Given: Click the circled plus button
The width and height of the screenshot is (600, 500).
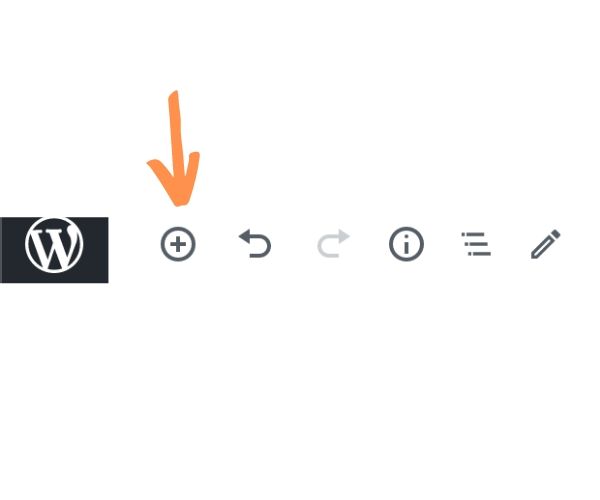Looking at the screenshot, I should [x=178, y=244].
